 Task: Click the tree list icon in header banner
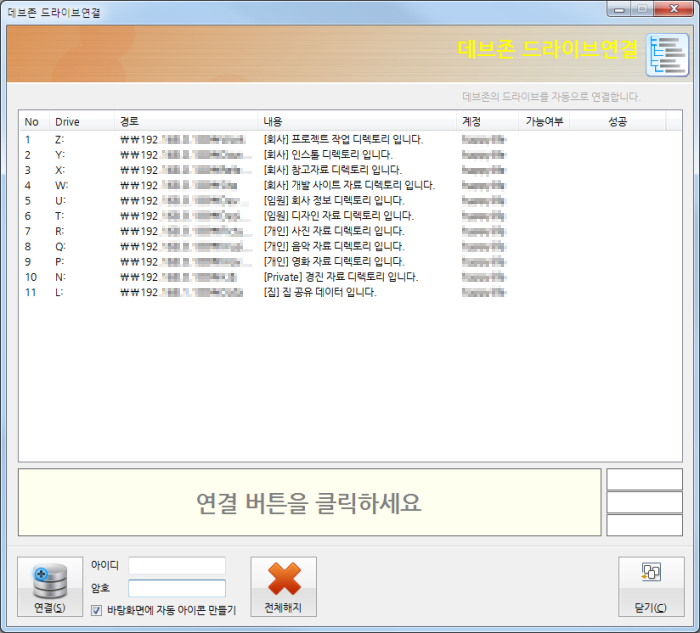tap(667, 55)
